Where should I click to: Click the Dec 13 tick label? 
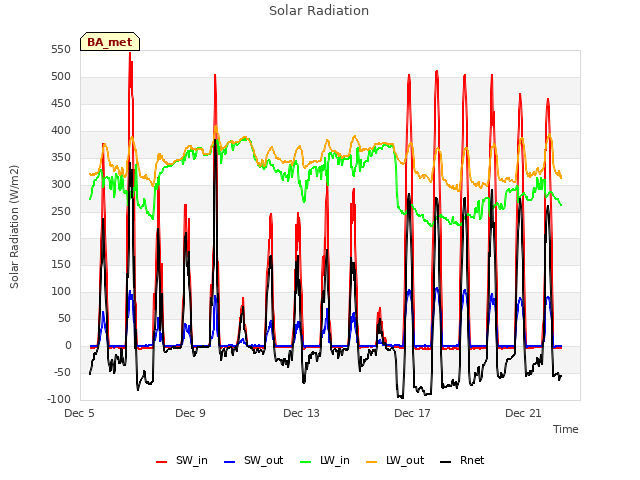[302, 413]
